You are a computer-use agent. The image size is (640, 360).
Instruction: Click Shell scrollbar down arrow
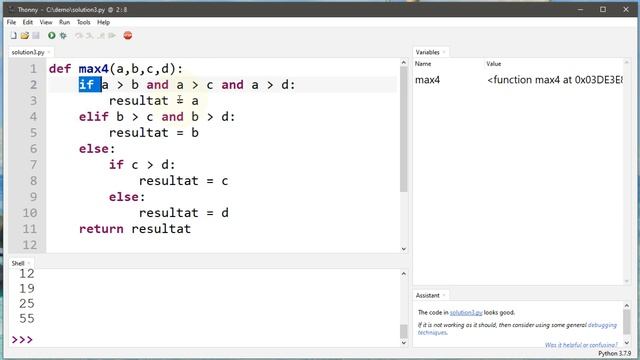tap(404, 343)
